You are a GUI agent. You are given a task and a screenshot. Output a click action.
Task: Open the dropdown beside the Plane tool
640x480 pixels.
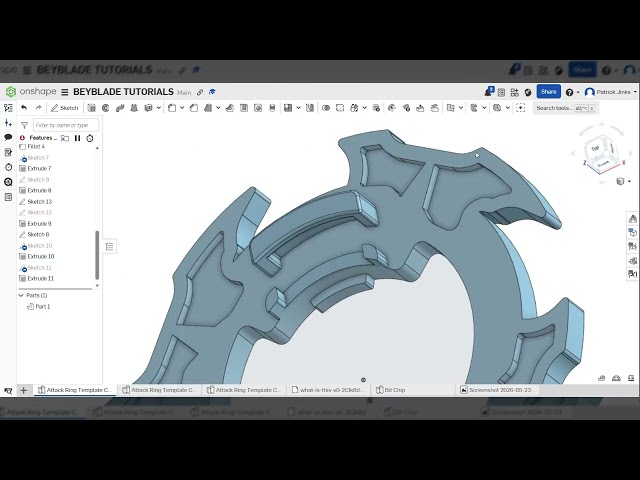tap(461, 108)
